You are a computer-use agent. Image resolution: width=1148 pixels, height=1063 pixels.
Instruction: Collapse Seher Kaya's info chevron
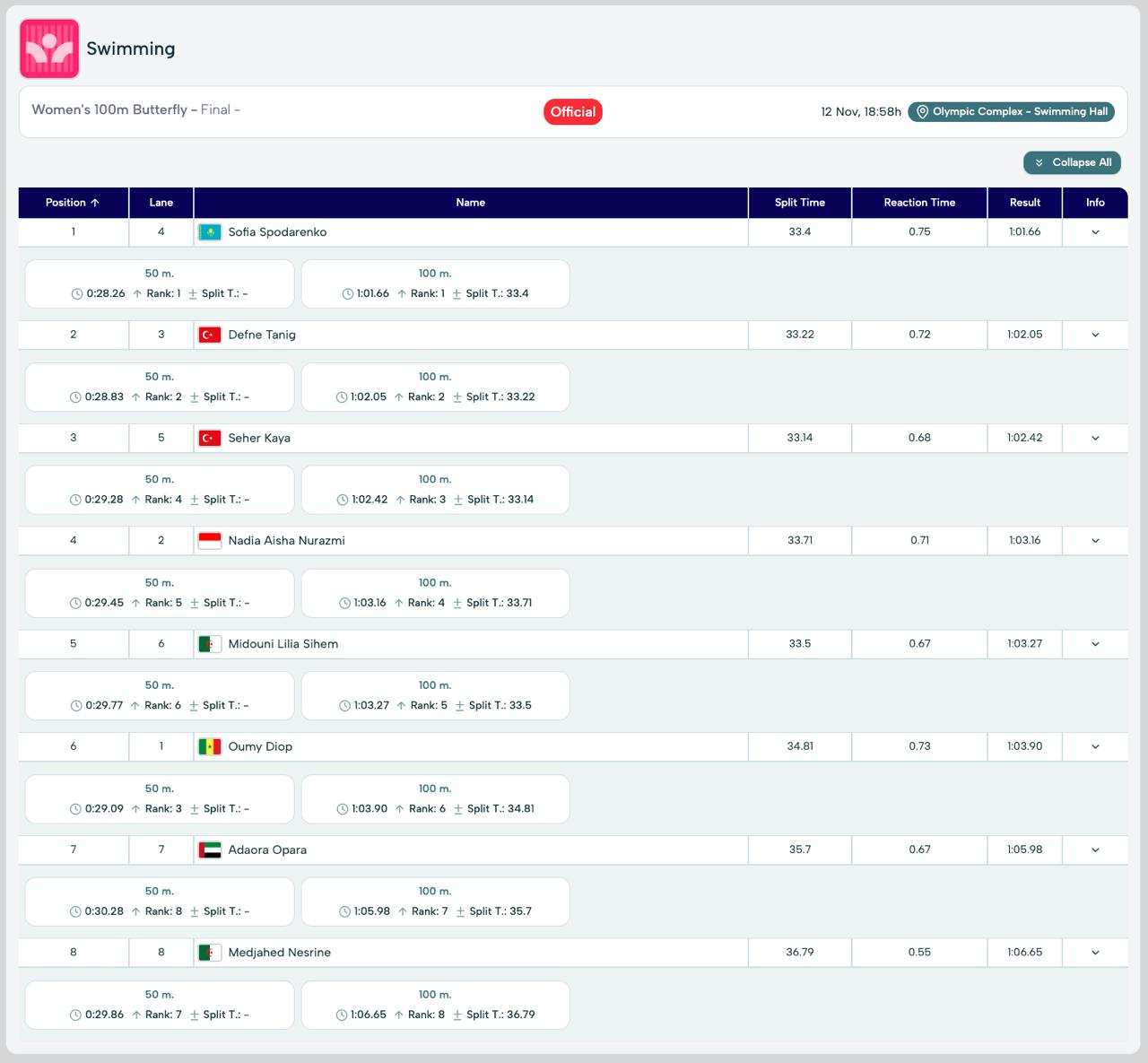(x=1095, y=438)
